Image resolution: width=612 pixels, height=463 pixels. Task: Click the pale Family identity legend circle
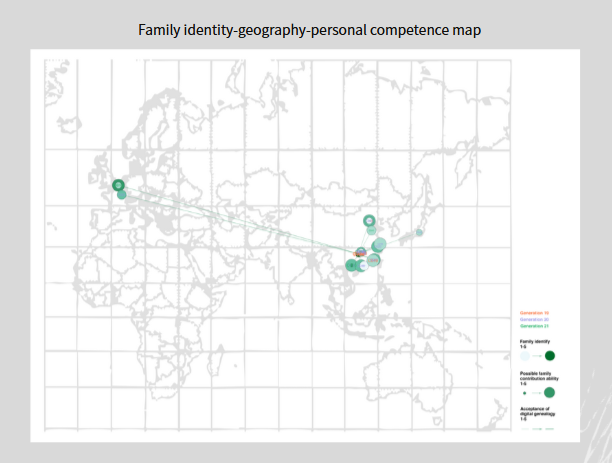click(x=525, y=356)
